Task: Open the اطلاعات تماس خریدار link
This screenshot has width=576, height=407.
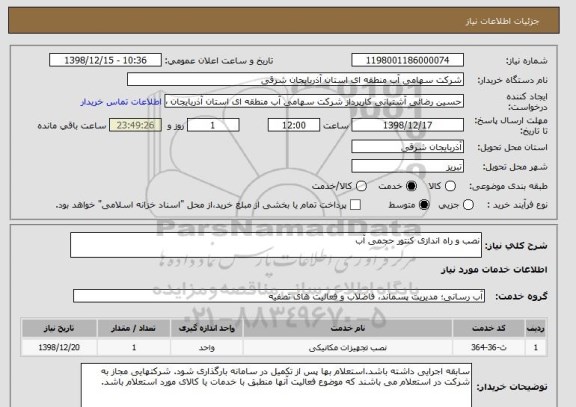Action: point(121,102)
